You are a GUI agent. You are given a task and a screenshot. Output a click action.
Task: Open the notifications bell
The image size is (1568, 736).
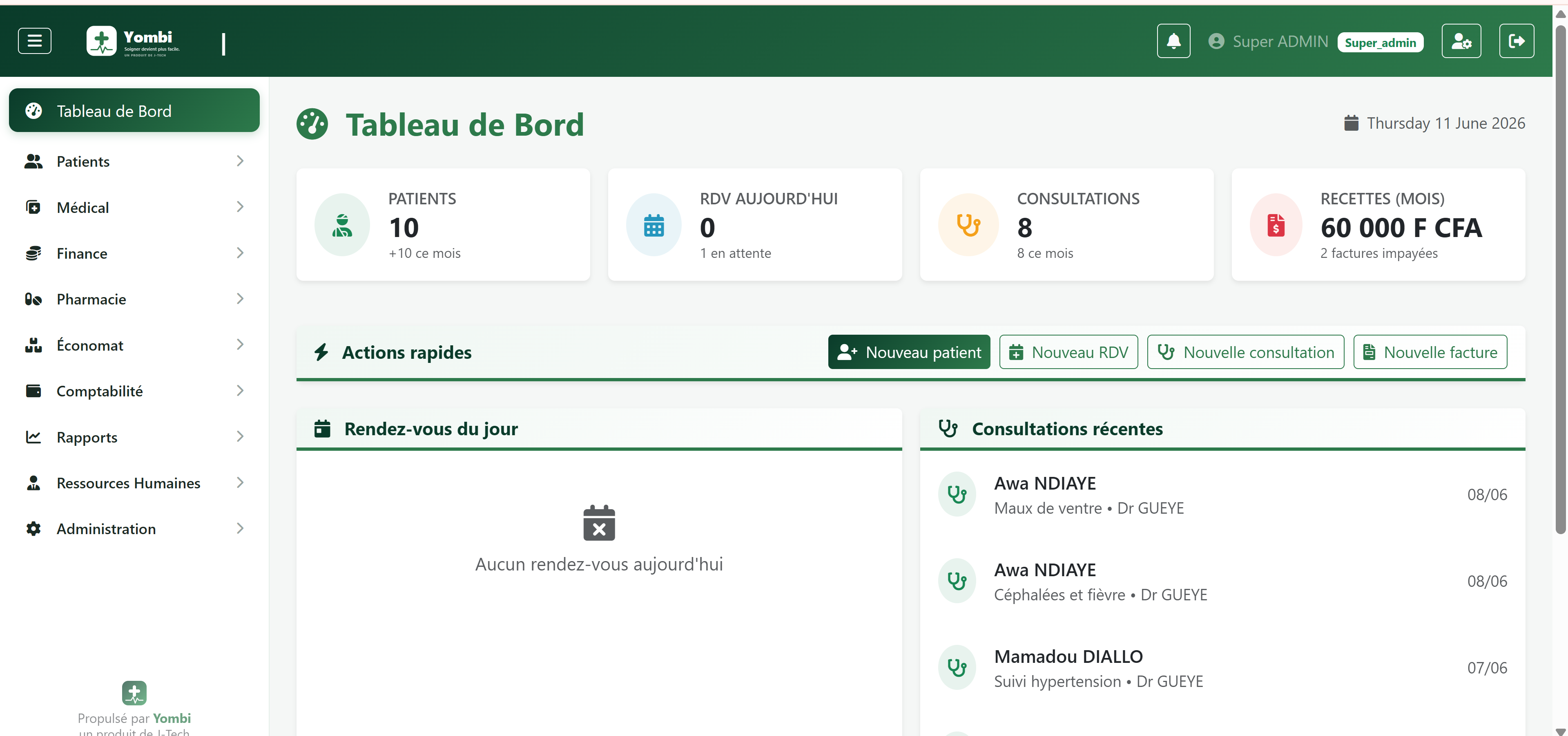point(1173,41)
